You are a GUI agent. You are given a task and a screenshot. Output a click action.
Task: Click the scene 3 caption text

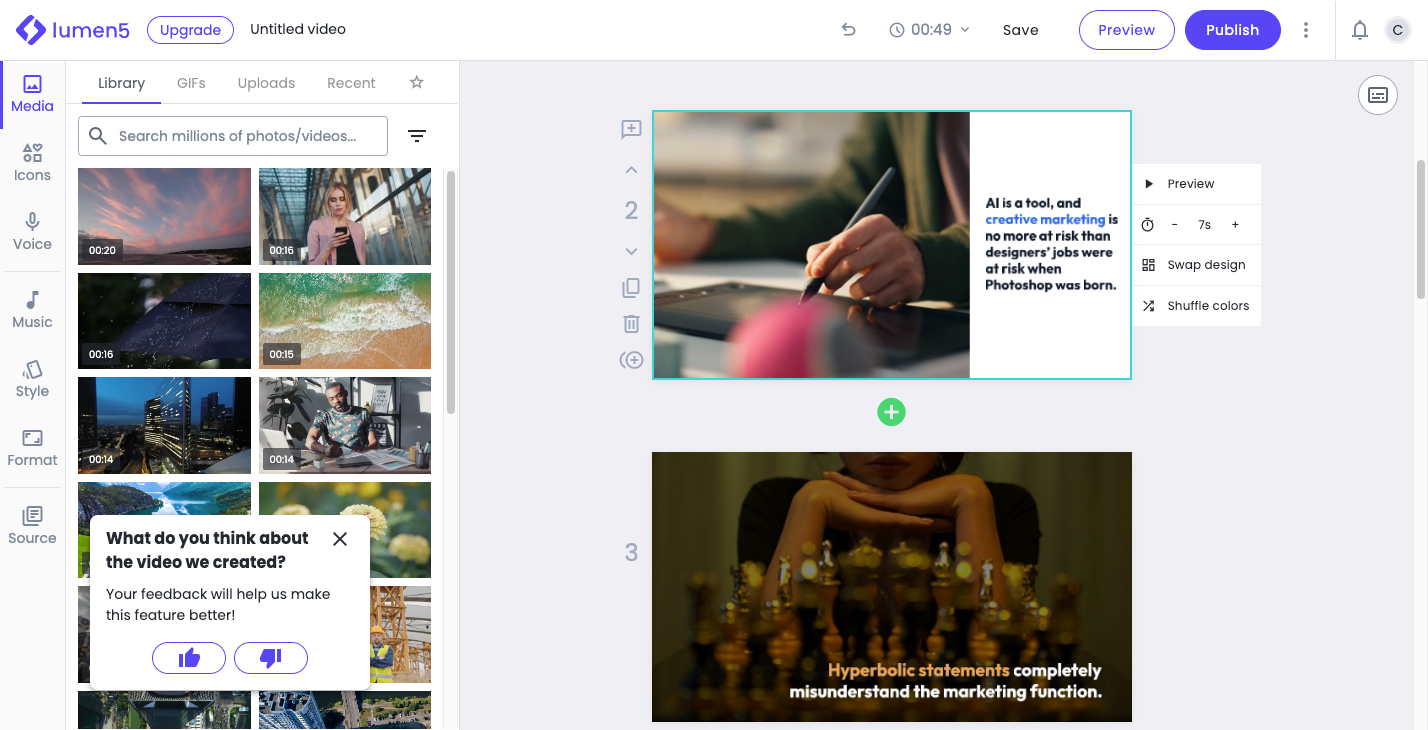[x=945, y=681]
